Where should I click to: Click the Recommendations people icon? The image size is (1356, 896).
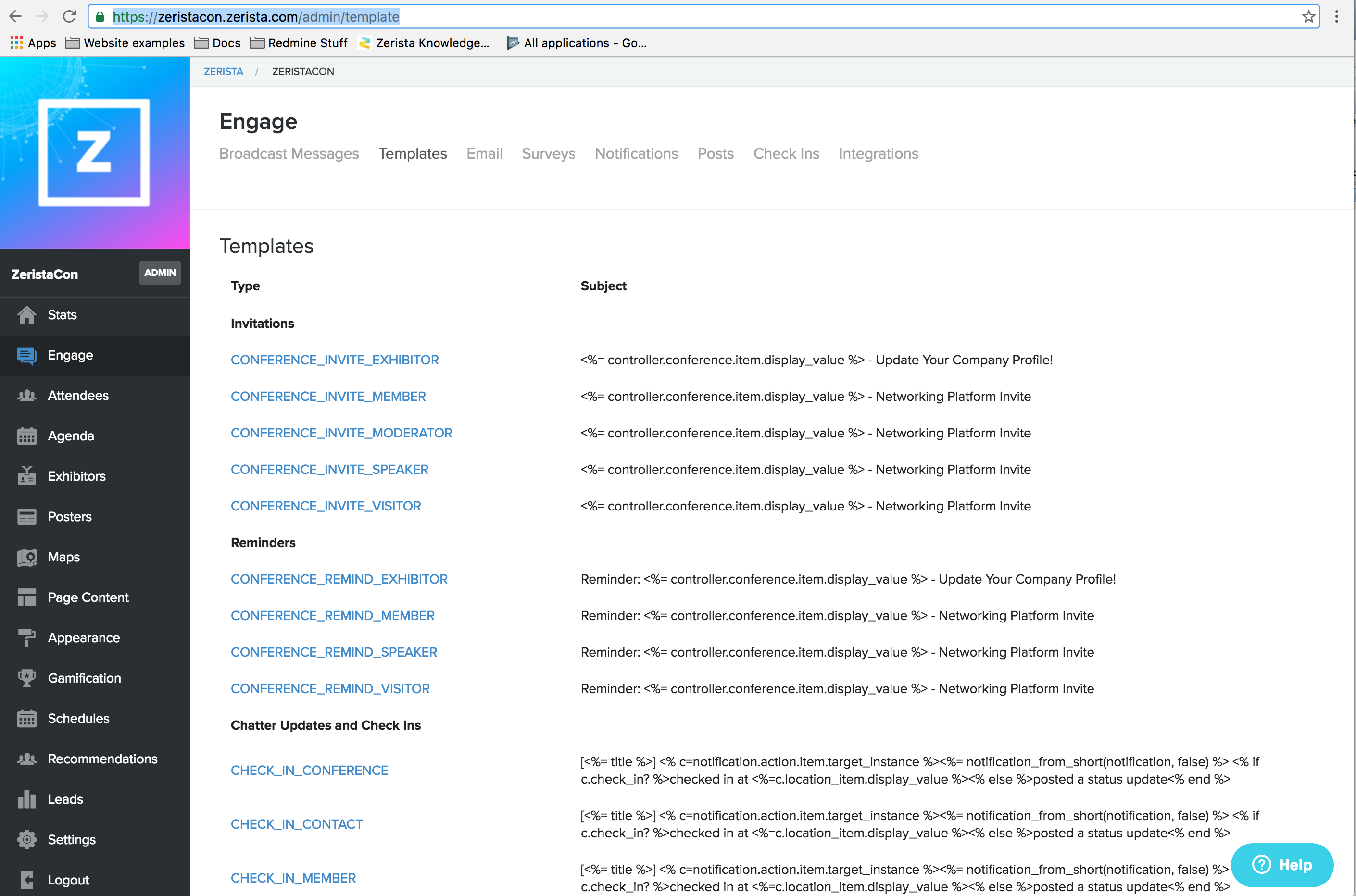point(27,759)
